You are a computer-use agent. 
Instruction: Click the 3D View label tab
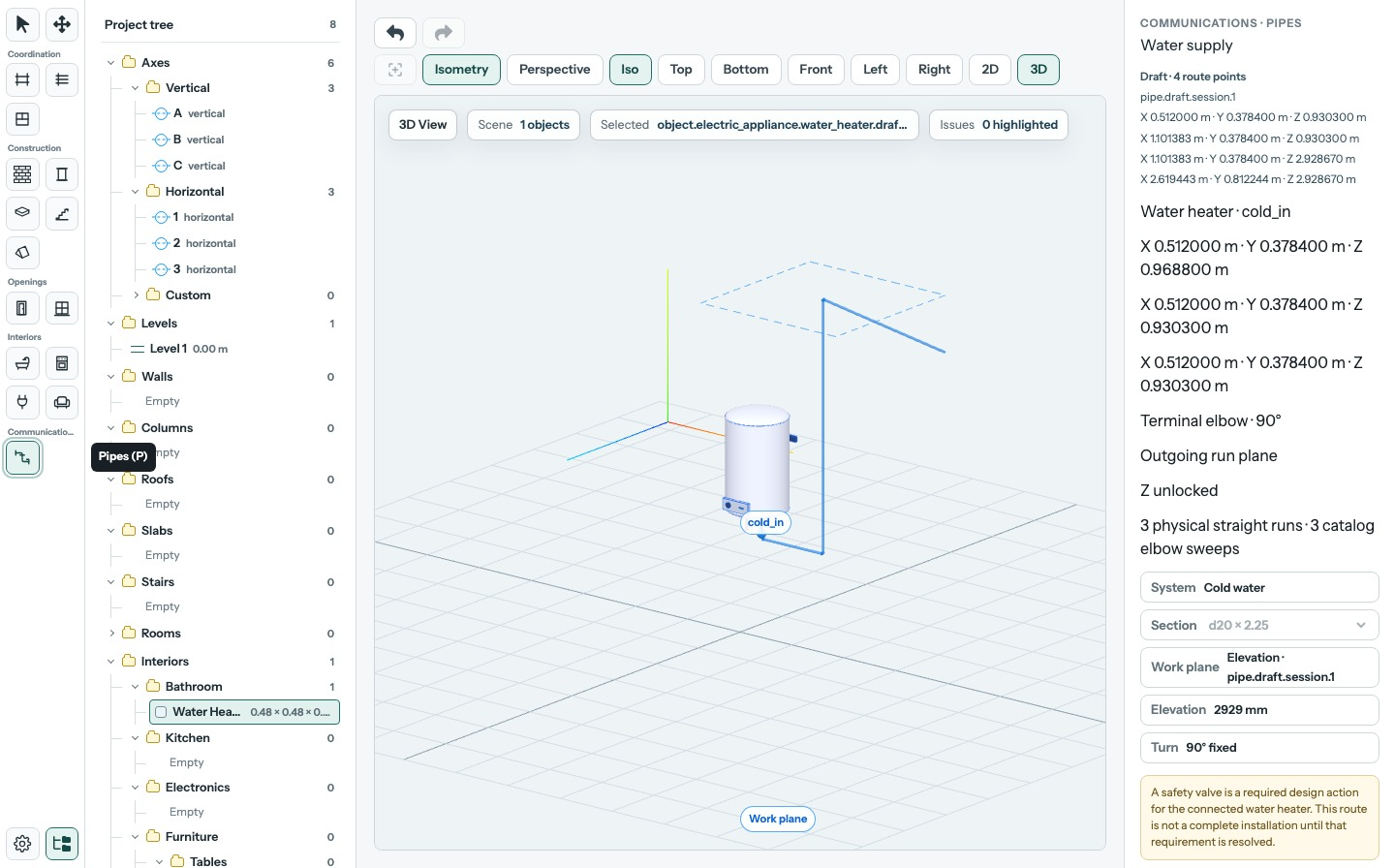click(423, 125)
